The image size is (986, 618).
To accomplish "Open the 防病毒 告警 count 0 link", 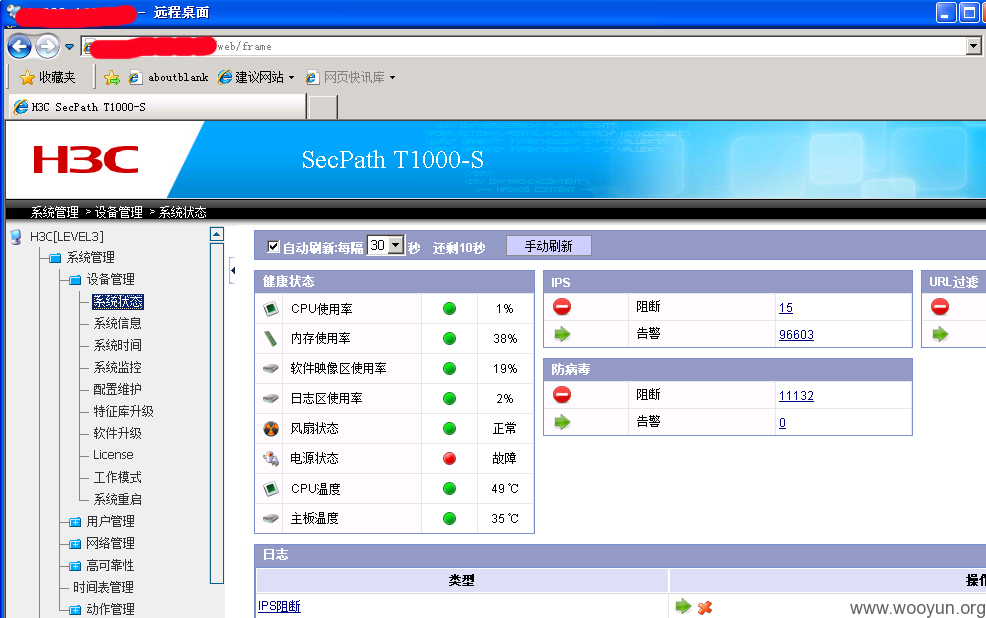I will 782,422.
